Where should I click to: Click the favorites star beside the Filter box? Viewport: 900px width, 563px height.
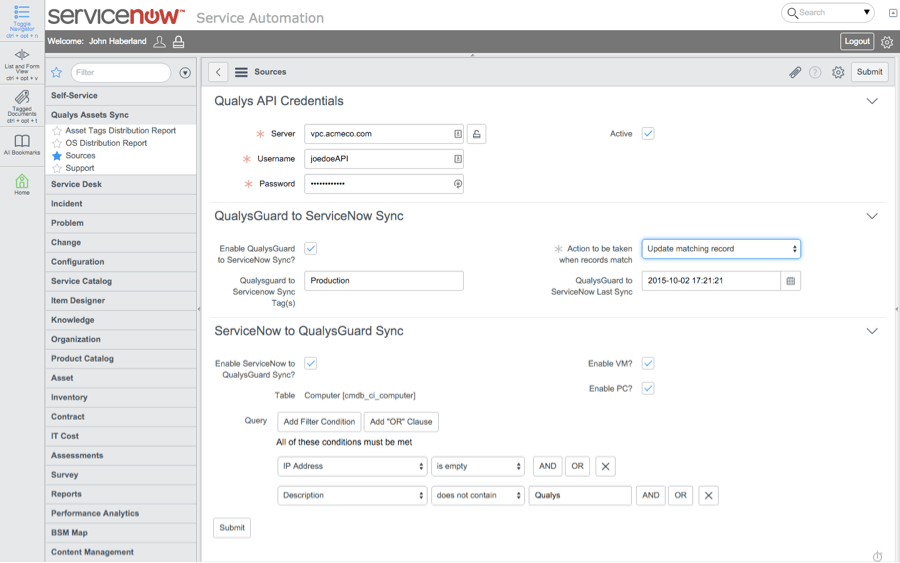pyautogui.click(x=56, y=72)
